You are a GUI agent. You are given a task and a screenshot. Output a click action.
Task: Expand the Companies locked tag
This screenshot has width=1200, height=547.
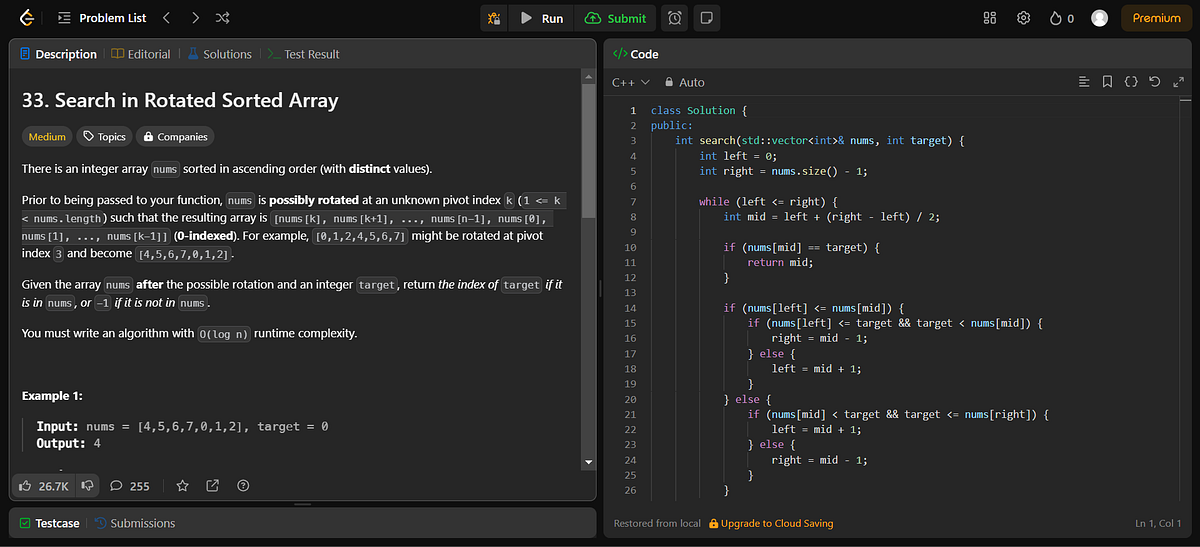point(175,137)
